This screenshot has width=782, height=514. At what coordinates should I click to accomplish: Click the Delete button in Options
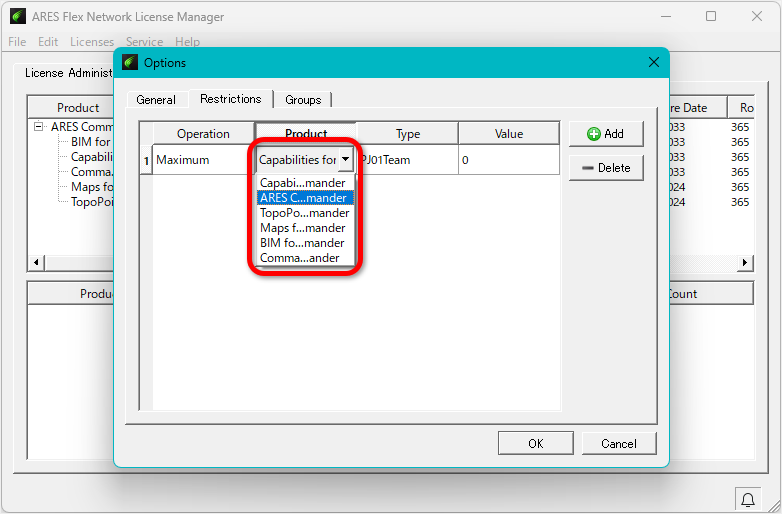[606, 168]
